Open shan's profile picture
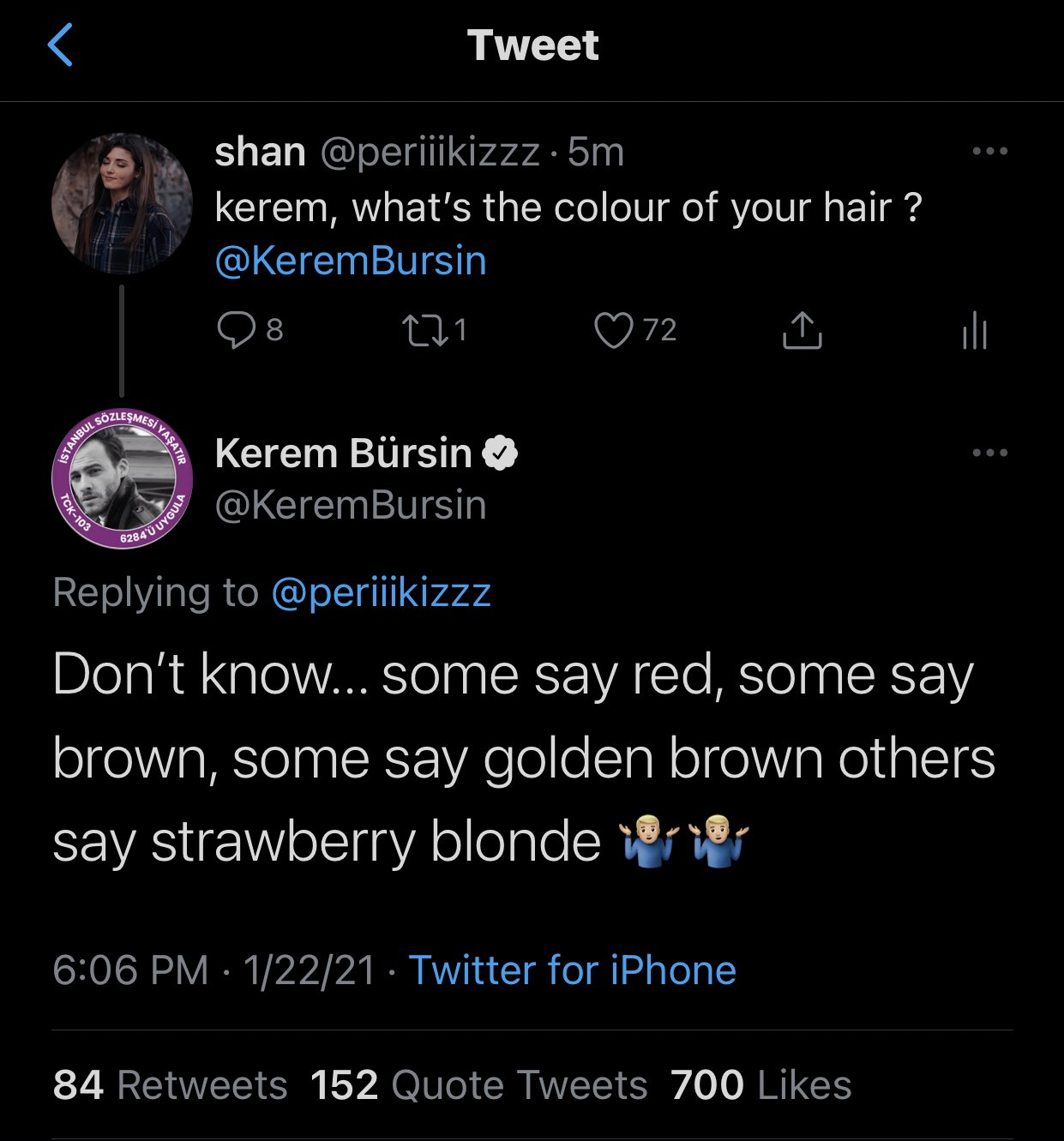The width and height of the screenshot is (1064, 1141). coord(122,203)
